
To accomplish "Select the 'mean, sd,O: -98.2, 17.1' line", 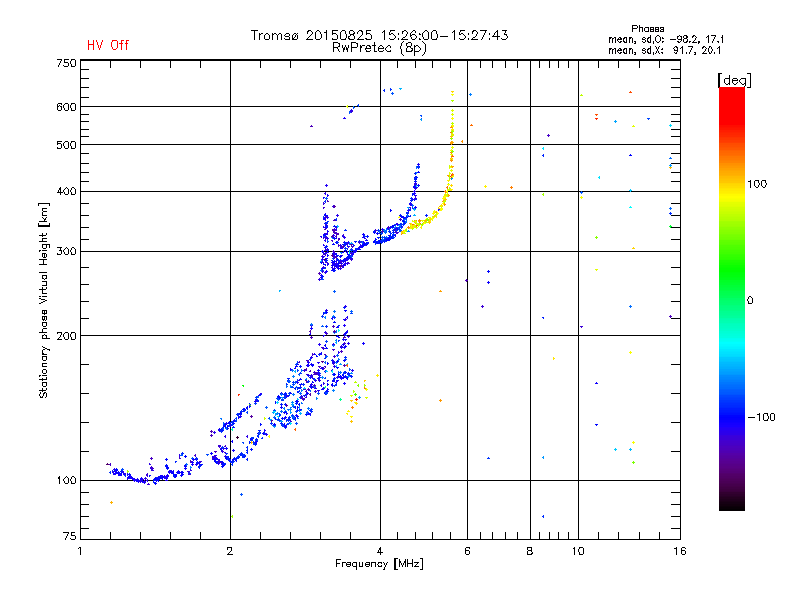I will (x=666, y=39).
